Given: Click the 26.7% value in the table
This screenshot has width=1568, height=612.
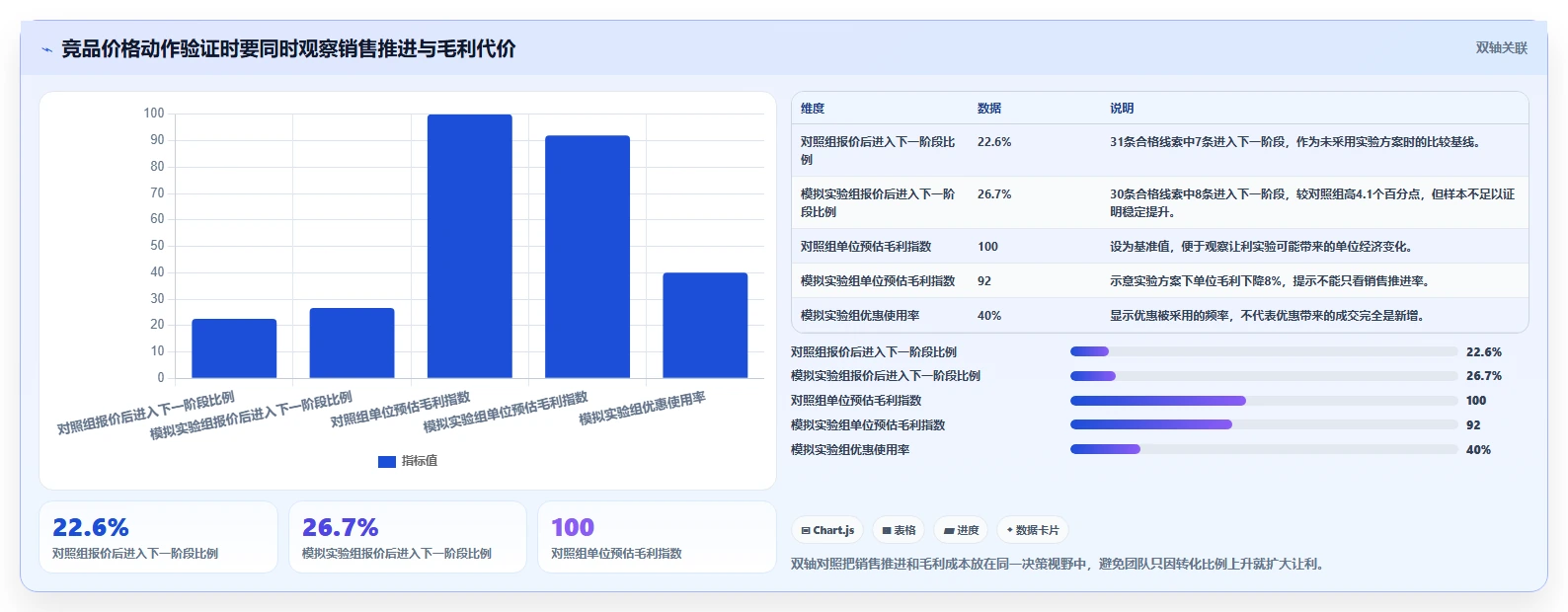Looking at the screenshot, I should pyautogui.click(x=994, y=194).
